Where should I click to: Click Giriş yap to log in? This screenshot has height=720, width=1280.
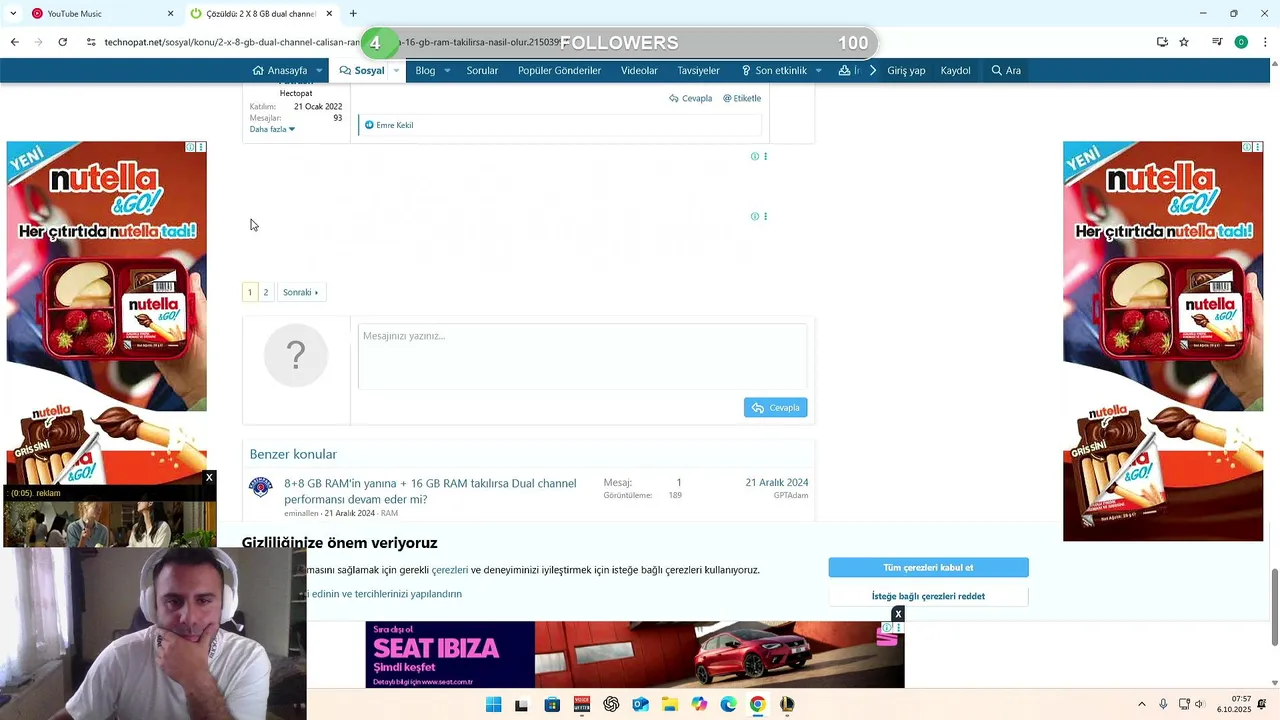pos(906,70)
